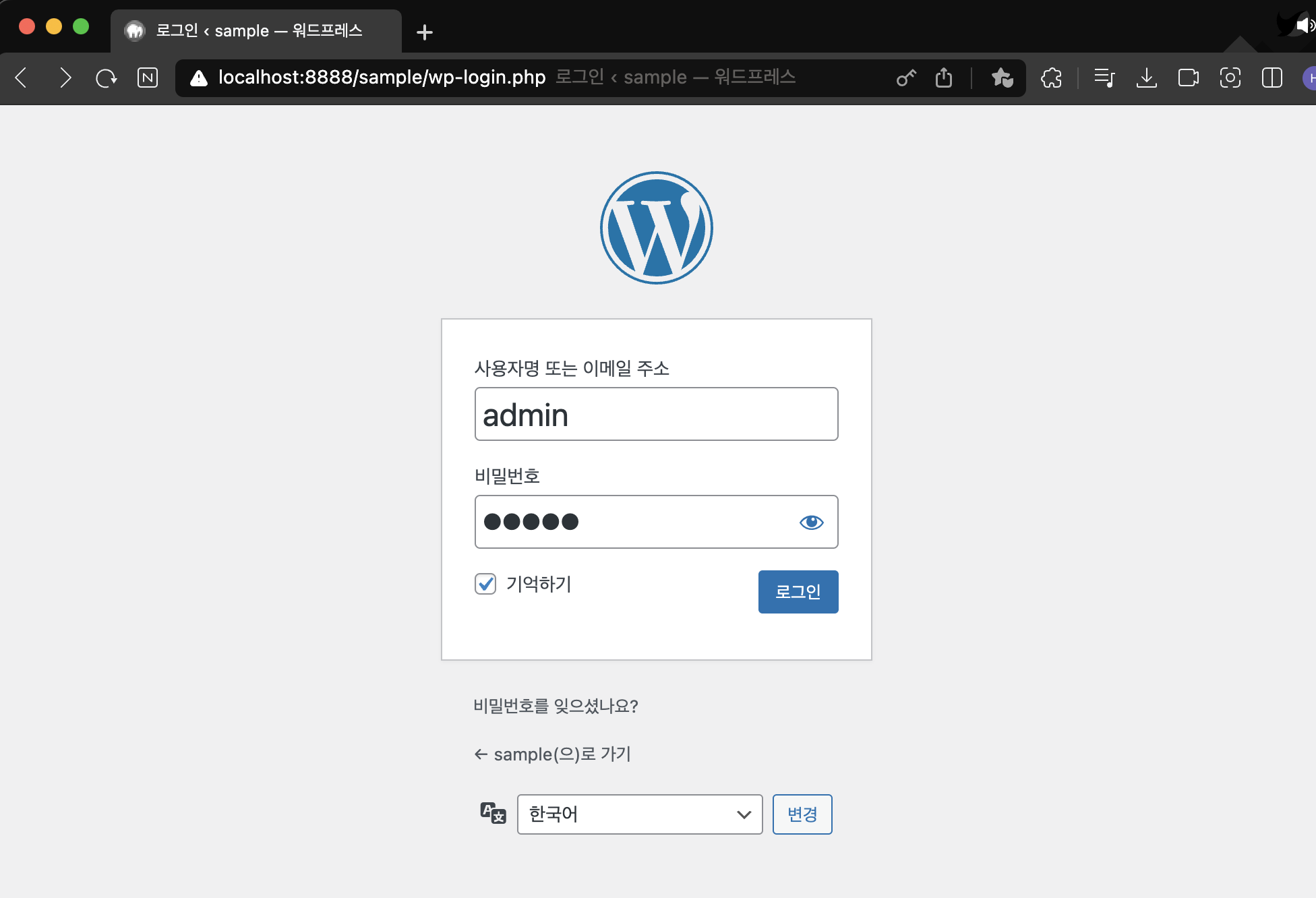The height and width of the screenshot is (898, 1316).
Task: Click the WordPress logo
Action: (x=656, y=228)
